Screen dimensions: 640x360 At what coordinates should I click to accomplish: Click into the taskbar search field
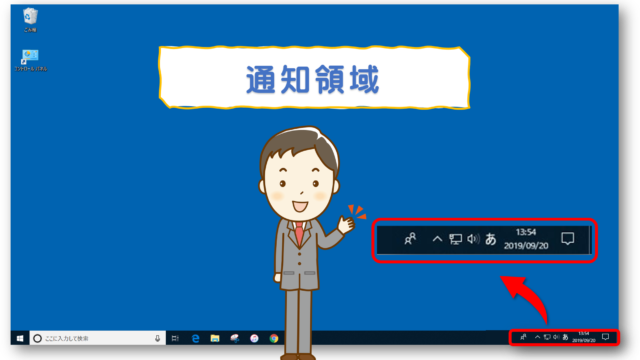point(98,338)
